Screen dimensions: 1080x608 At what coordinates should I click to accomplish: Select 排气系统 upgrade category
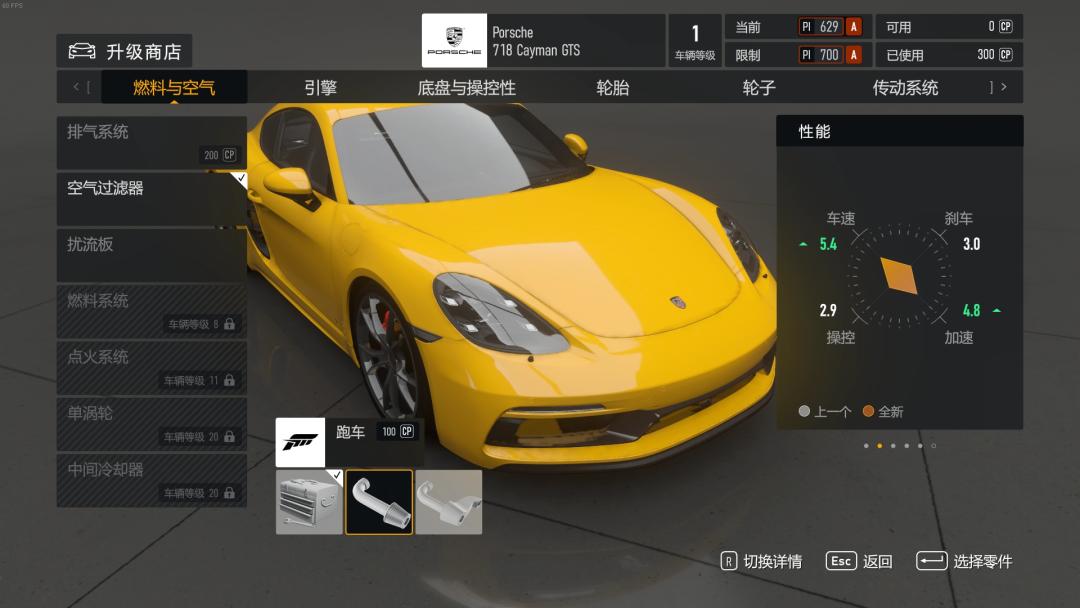tap(151, 142)
